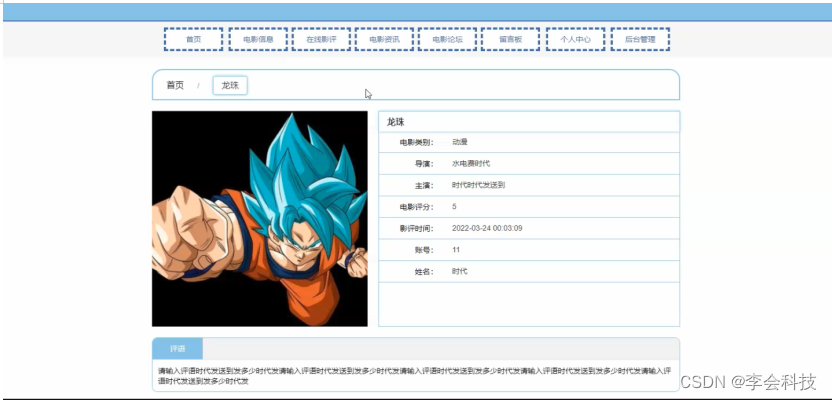Open the 在线影评 navigation item

(x=321, y=39)
